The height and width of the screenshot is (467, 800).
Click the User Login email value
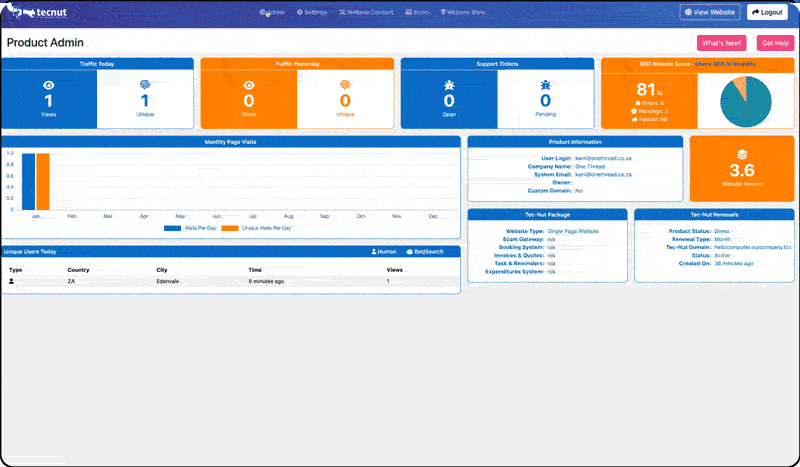click(604, 158)
